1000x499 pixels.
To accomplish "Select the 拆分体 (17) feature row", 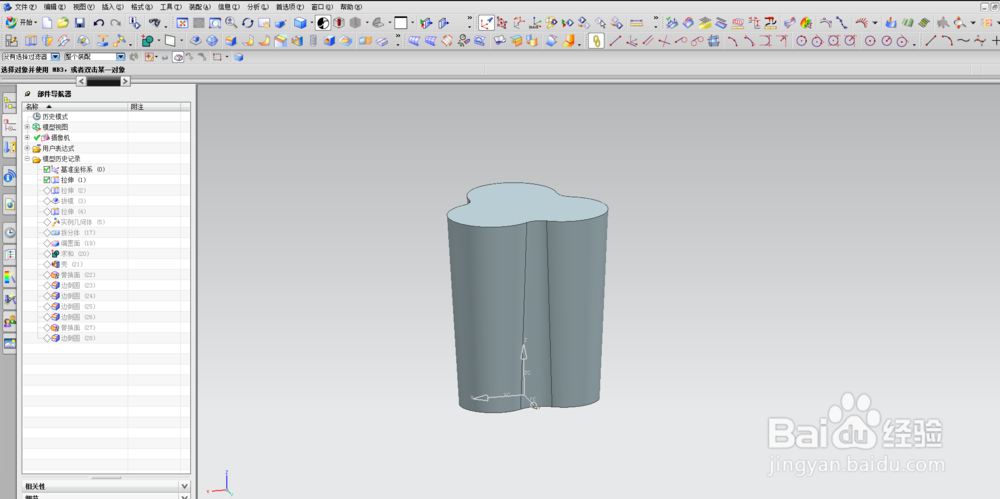I will [106, 233].
